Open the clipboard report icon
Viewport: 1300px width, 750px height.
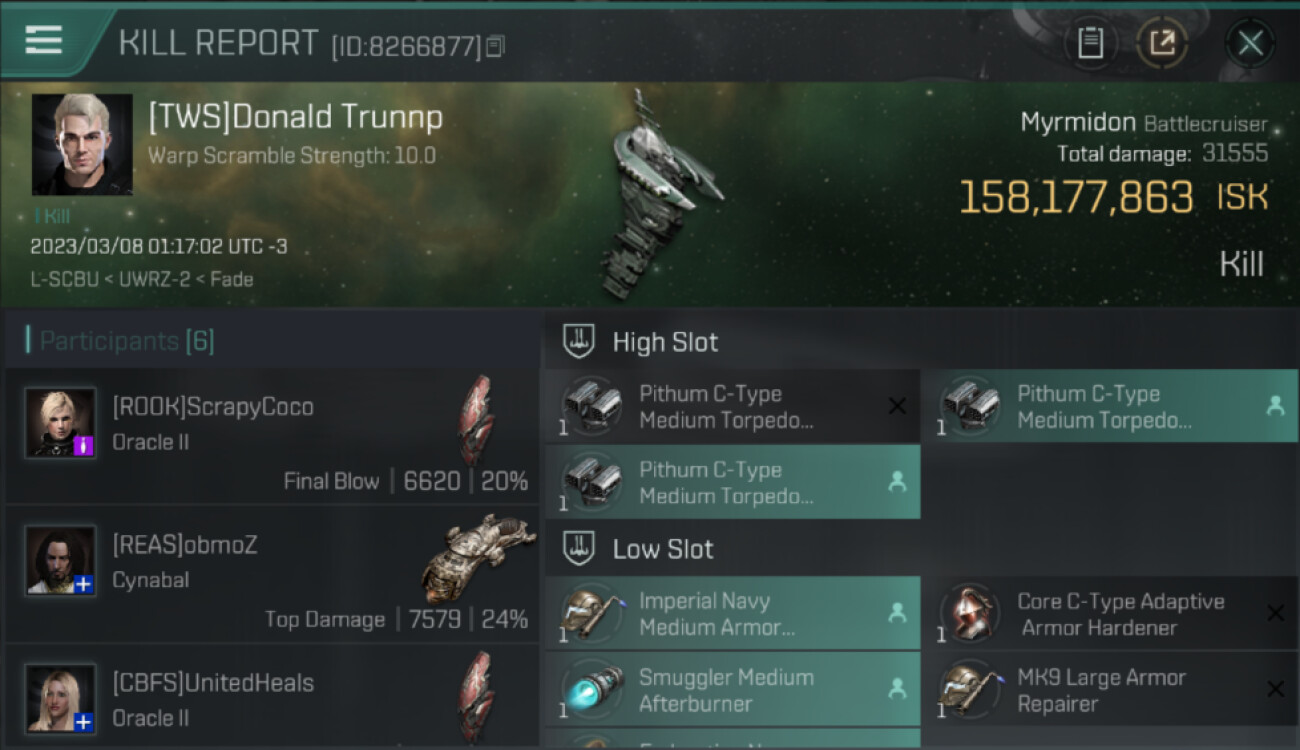coord(1090,43)
